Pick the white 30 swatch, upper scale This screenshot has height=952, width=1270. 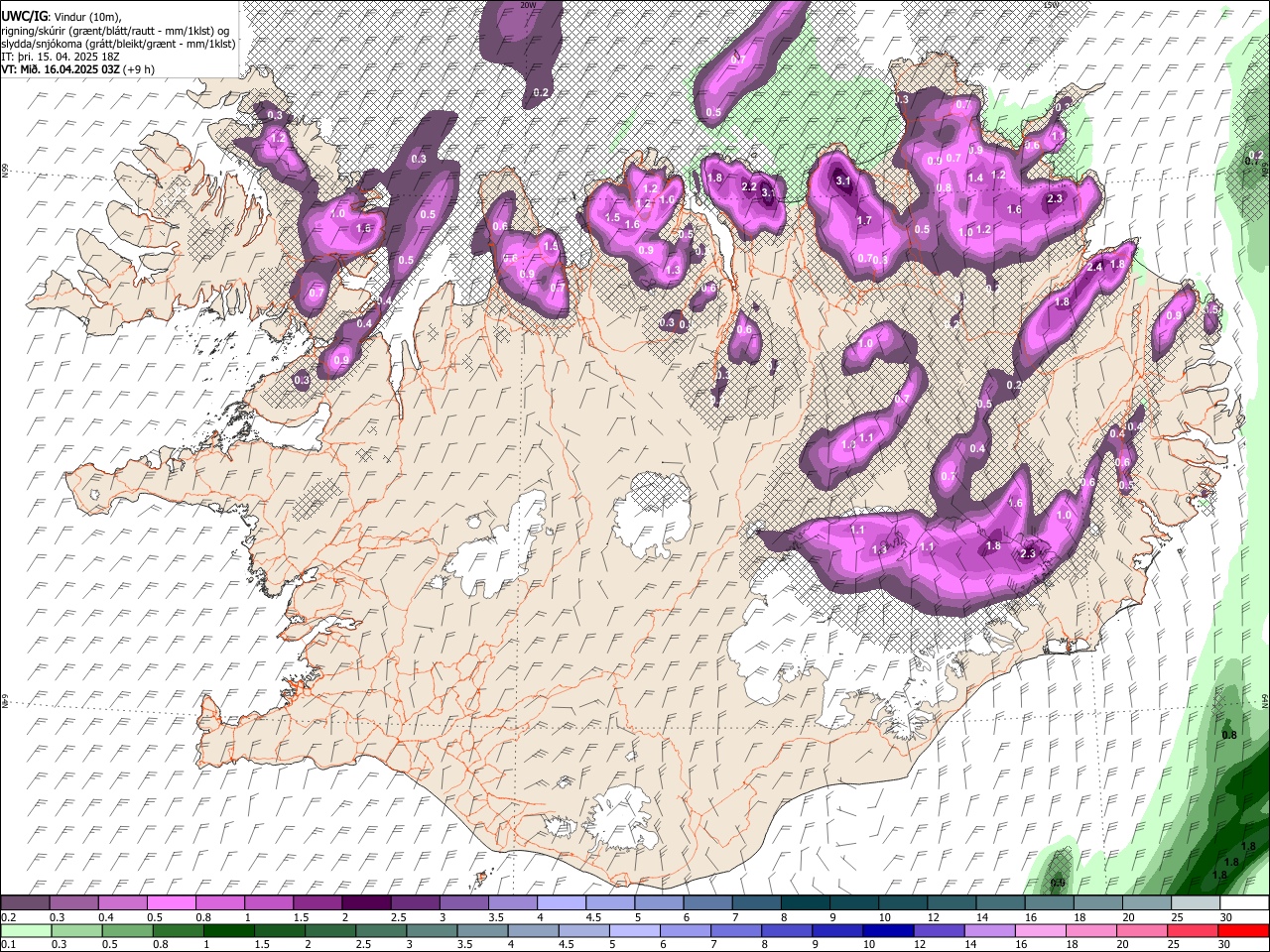pos(1244,902)
